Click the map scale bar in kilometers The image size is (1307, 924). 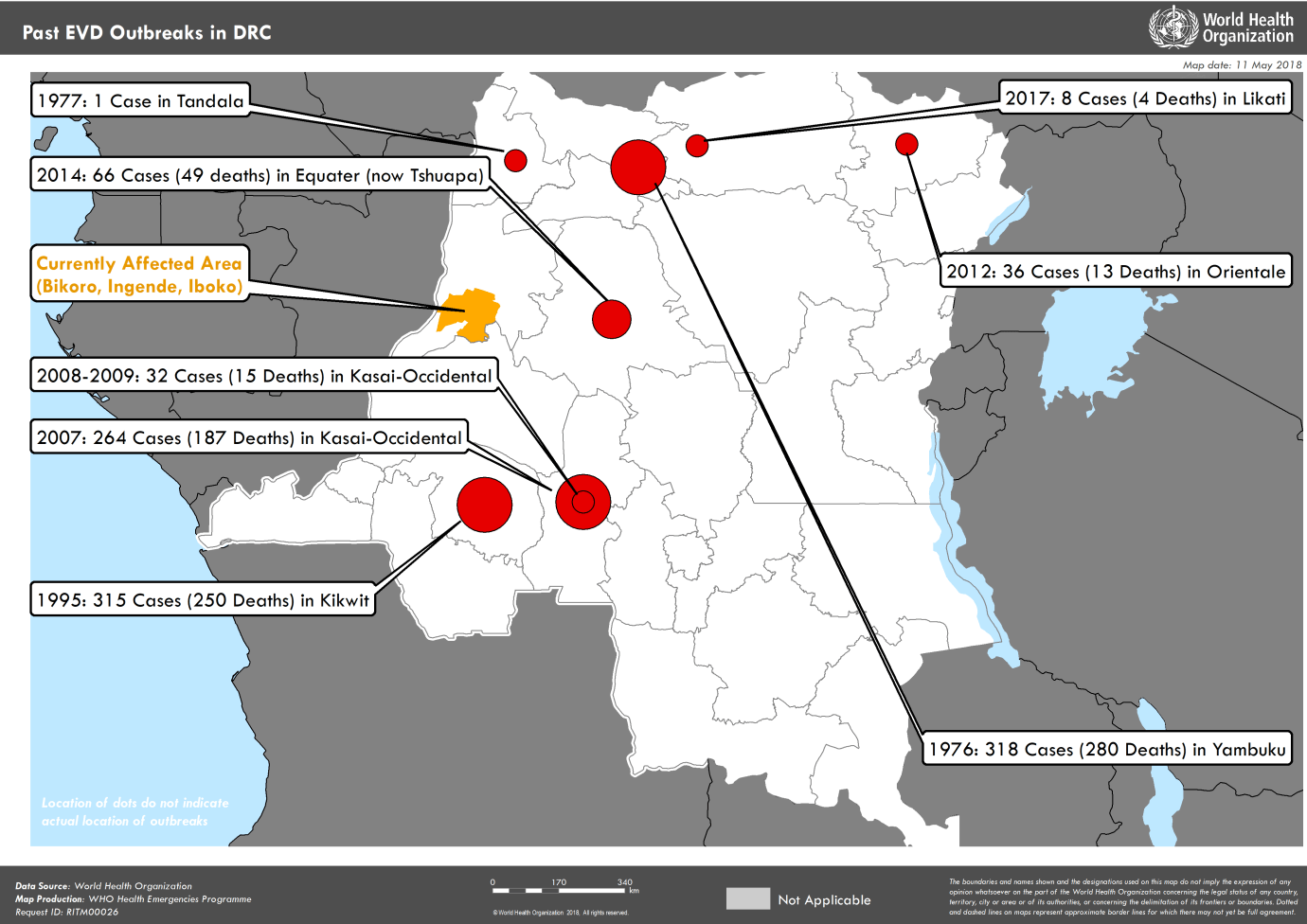(x=565, y=887)
